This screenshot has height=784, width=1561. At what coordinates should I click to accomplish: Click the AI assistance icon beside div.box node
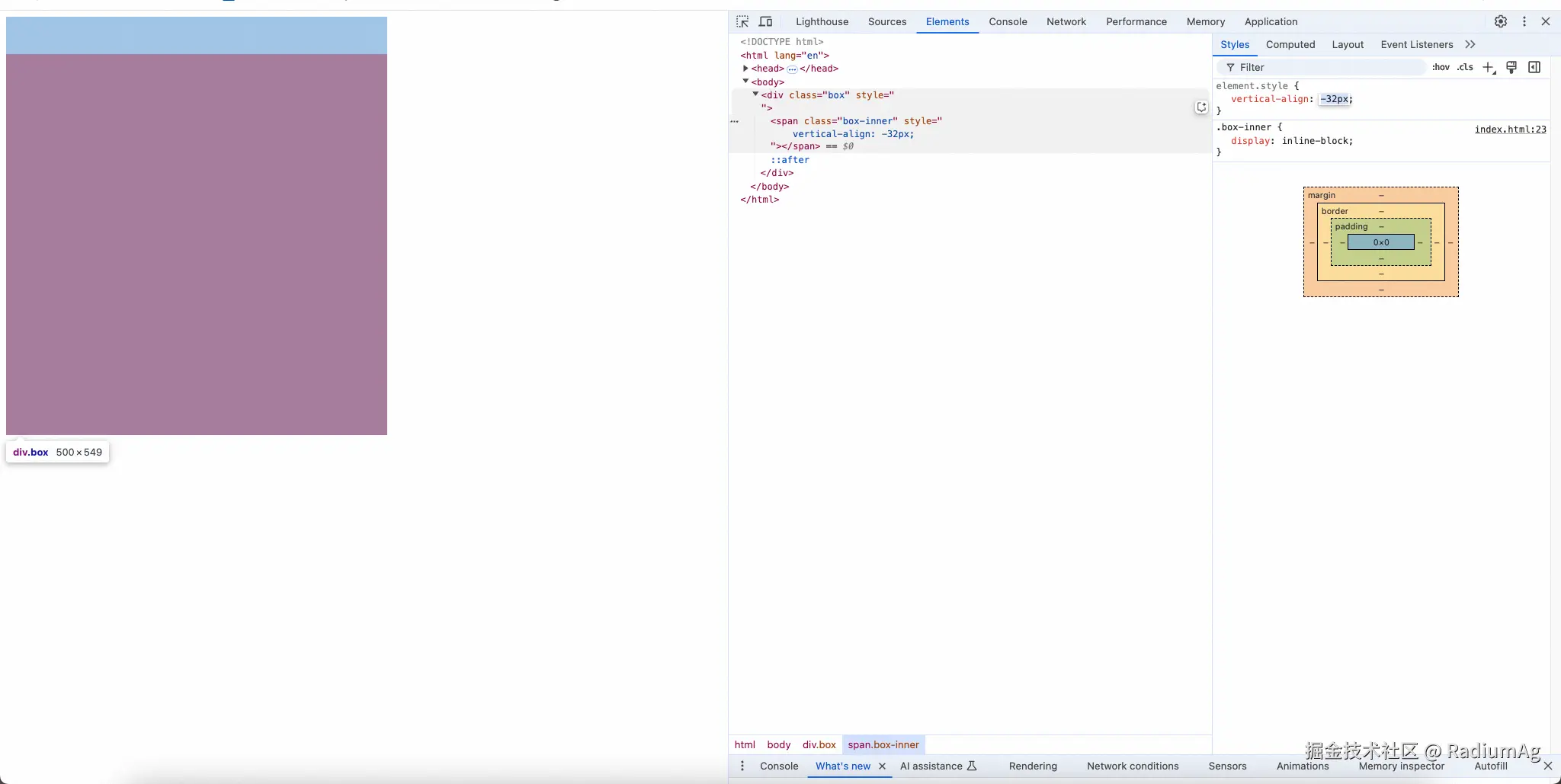[1201, 107]
